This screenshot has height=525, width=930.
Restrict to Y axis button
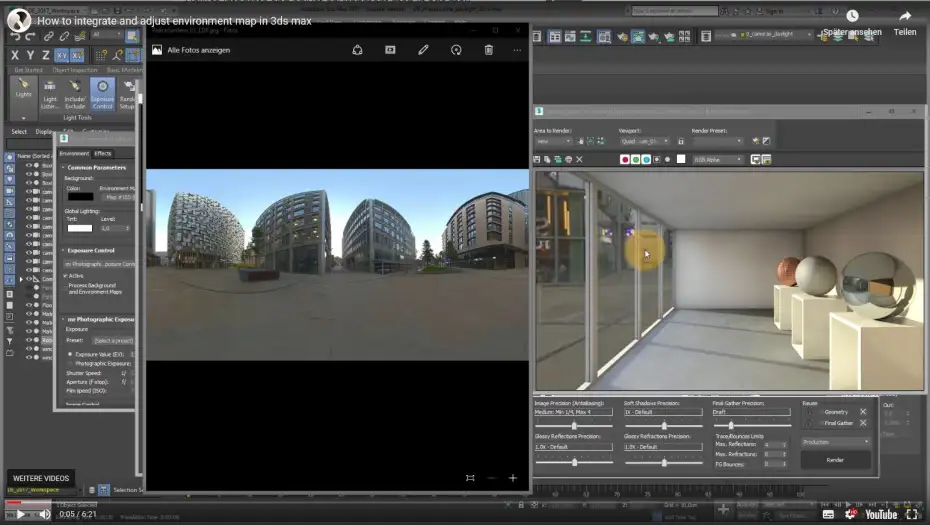tap(30, 55)
